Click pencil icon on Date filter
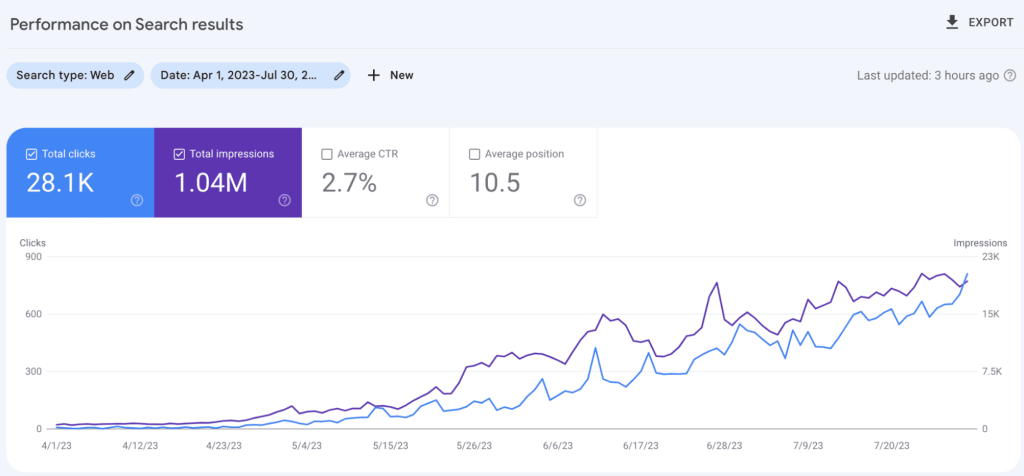The width and height of the screenshot is (1024, 476). click(x=340, y=75)
